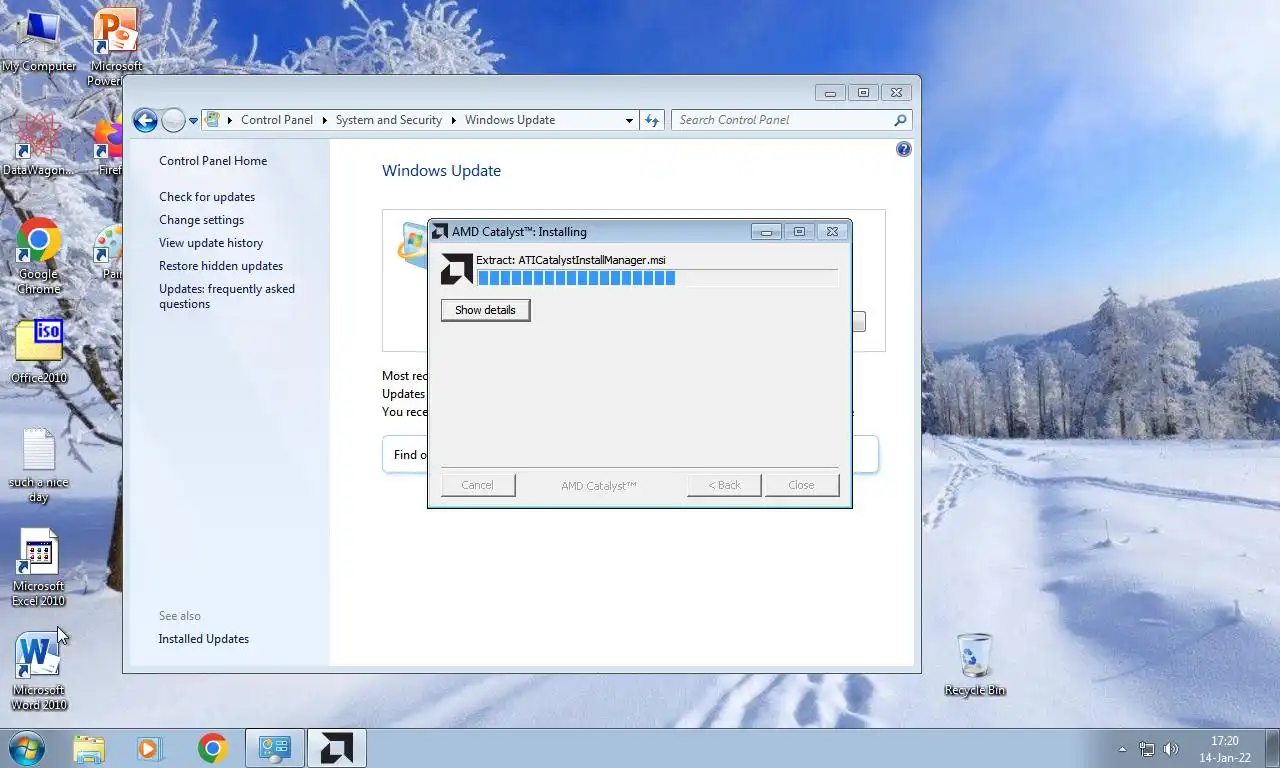This screenshot has height=768, width=1280.
Task: Click the Control Panel back arrow
Action: (145, 120)
